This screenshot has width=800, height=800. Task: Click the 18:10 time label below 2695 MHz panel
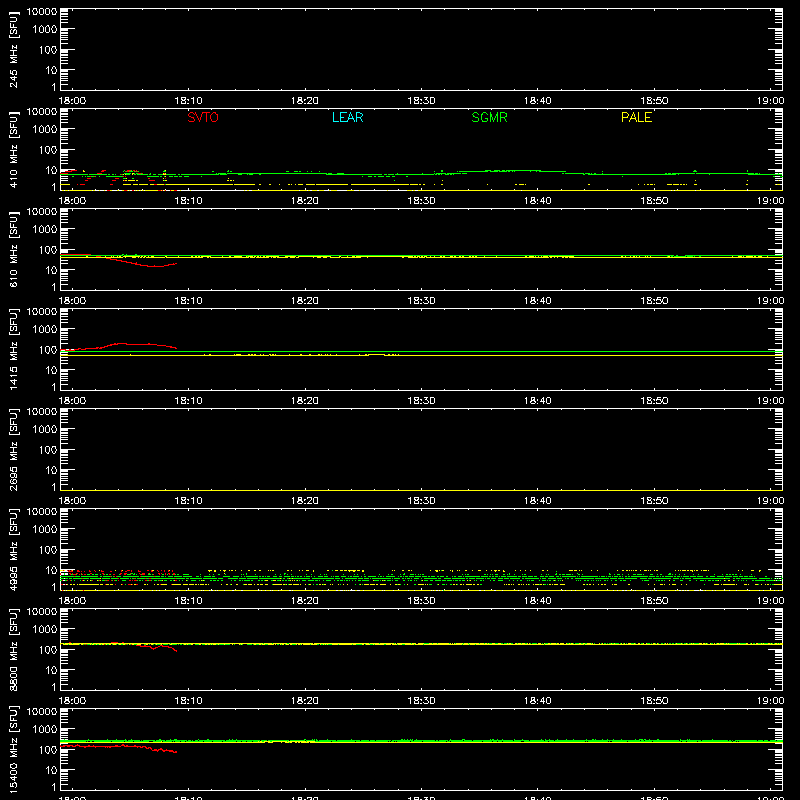coord(188,501)
